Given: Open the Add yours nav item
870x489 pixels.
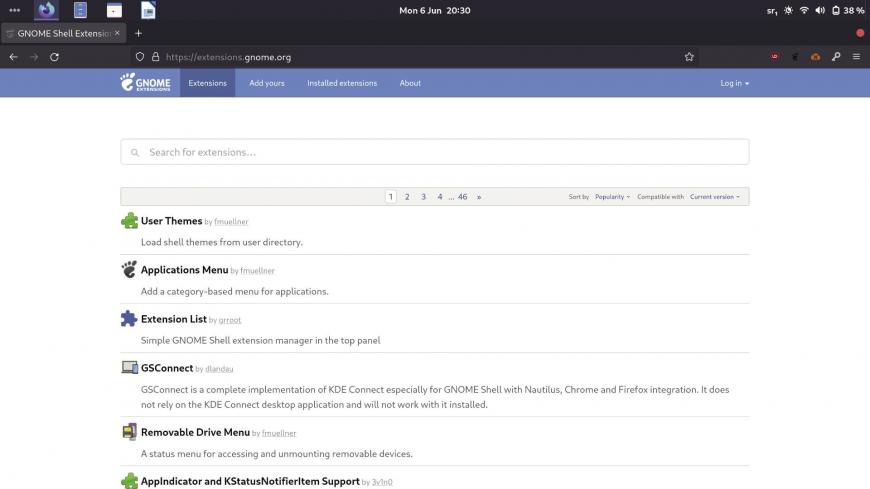Looking at the screenshot, I should pyautogui.click(x=267, y=83).
